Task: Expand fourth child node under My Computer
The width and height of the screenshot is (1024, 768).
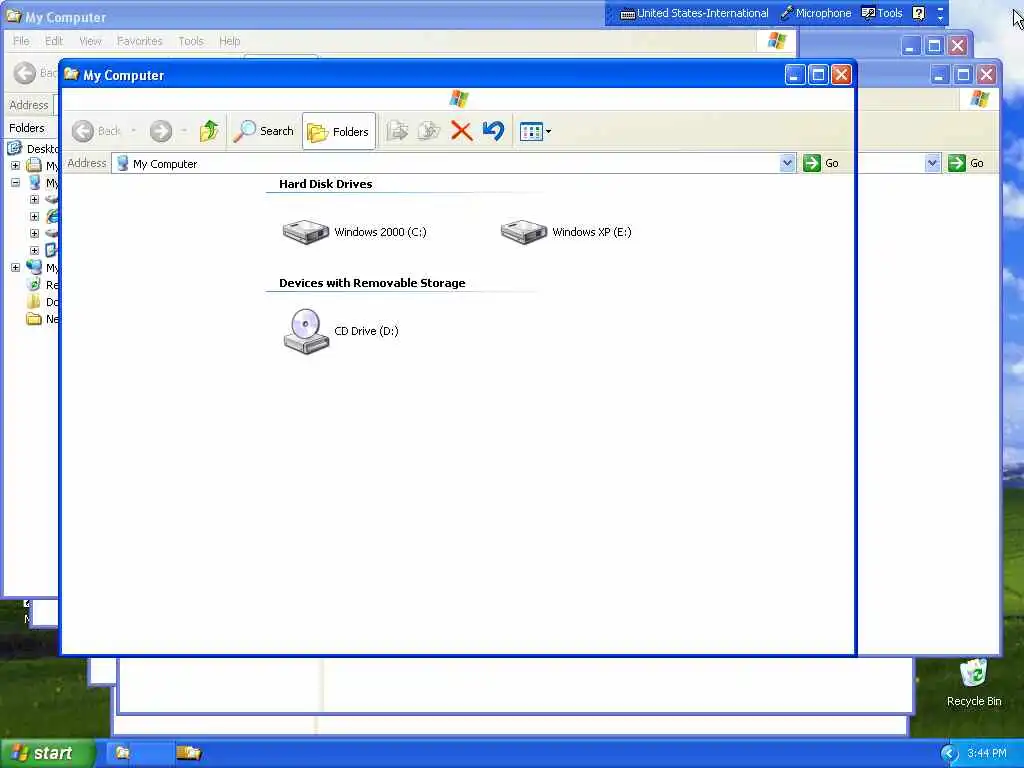Action: click(34, 250)
